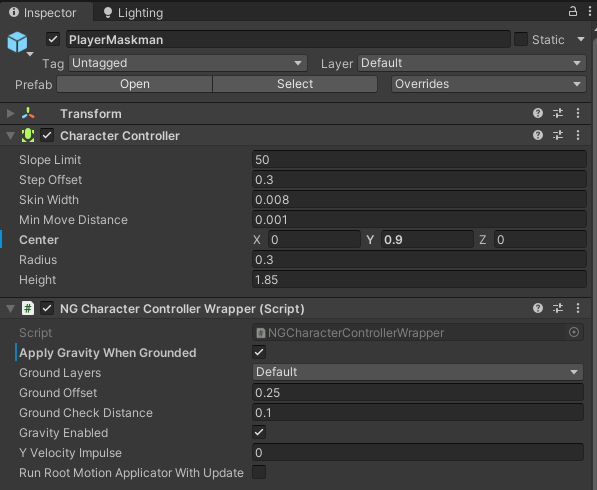The width and height of the screenshot is (597, 490).
Task: Click the Step Offset value field
Action: tap(419, 179)
